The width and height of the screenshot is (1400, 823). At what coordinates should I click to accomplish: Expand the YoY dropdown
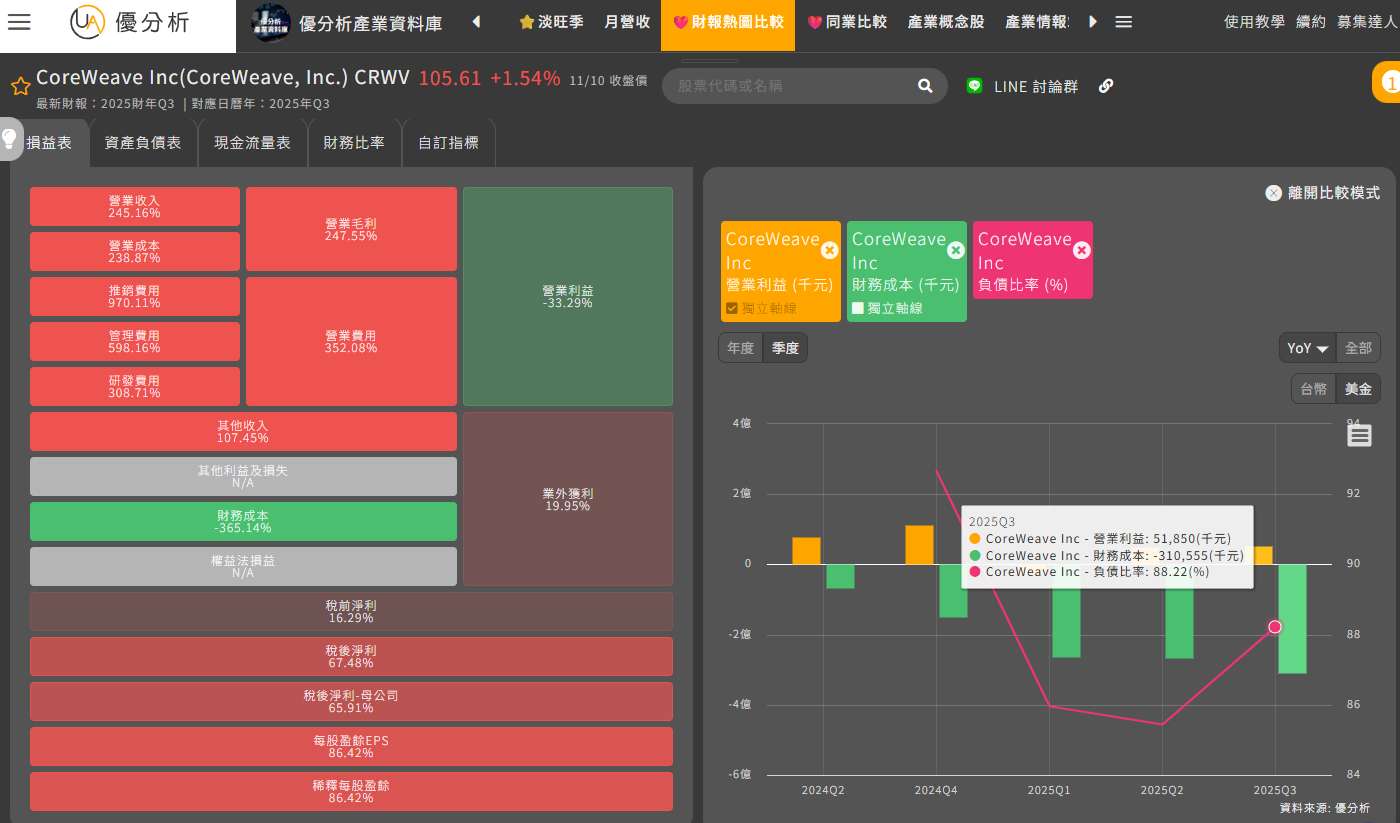[1307, 348]
